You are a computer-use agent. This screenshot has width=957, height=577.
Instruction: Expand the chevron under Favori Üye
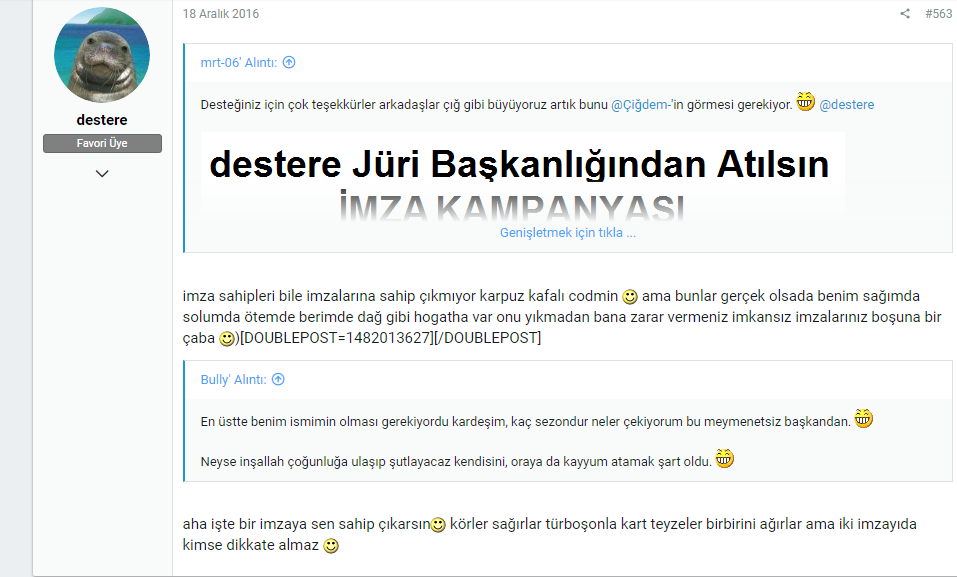point(102,174)
